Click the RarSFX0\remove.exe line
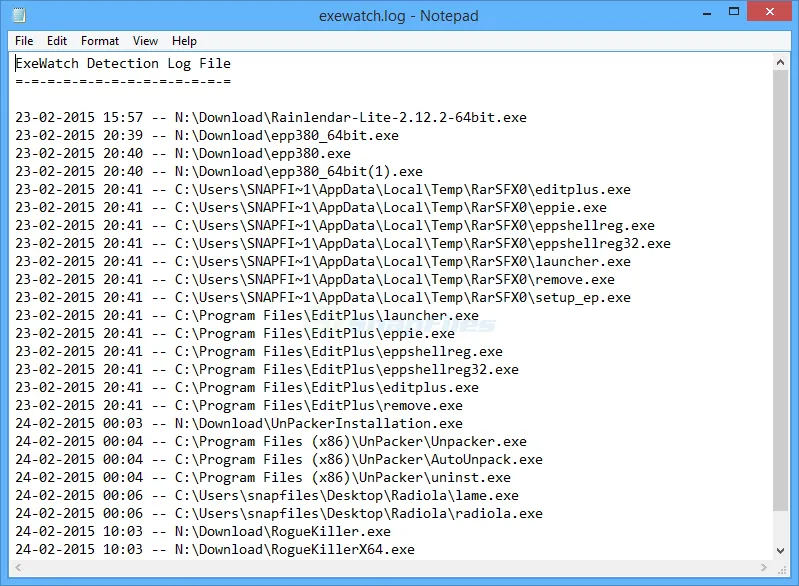 pyautogui.click(x=315, y=280)
